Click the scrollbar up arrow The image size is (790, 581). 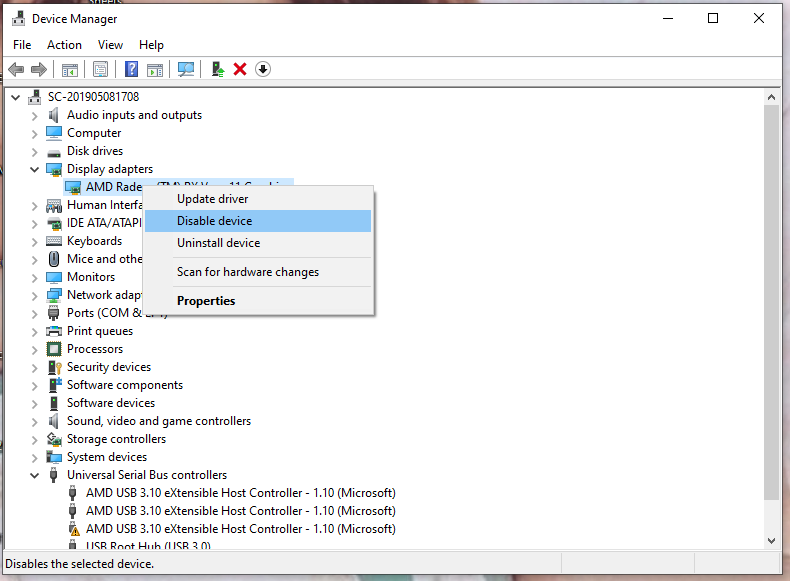point(771,97)
